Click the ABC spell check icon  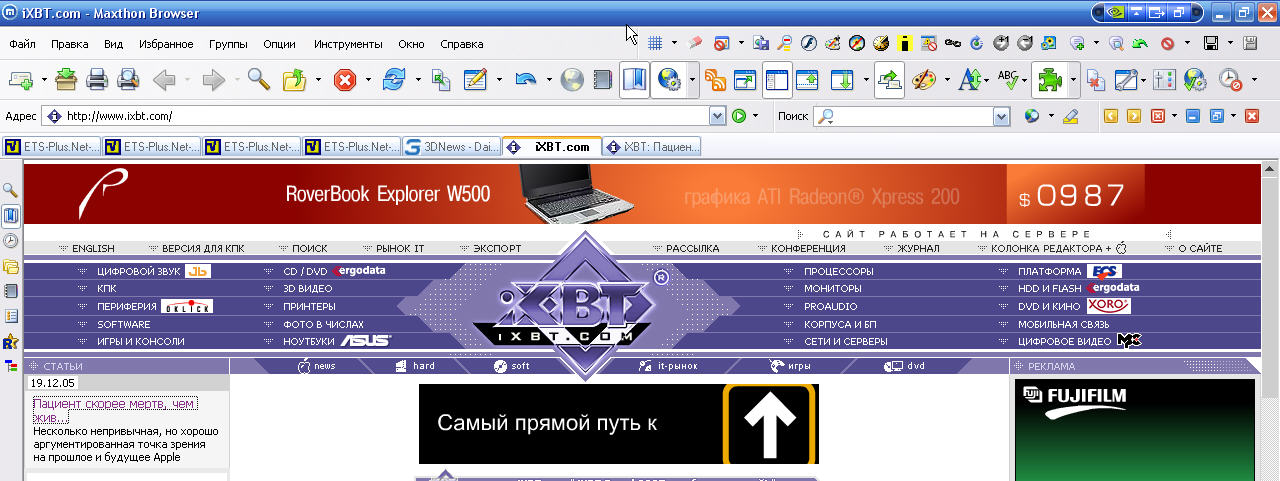1009,80
